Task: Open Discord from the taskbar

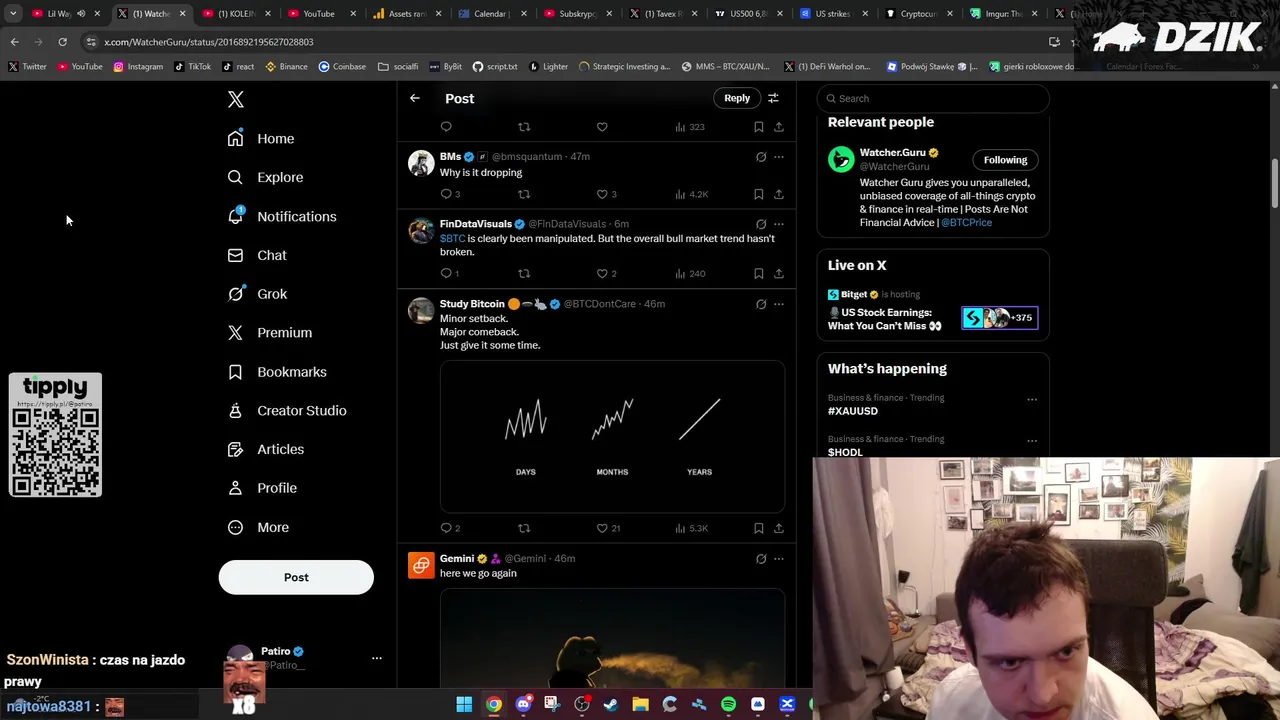Action: (523, 704)
